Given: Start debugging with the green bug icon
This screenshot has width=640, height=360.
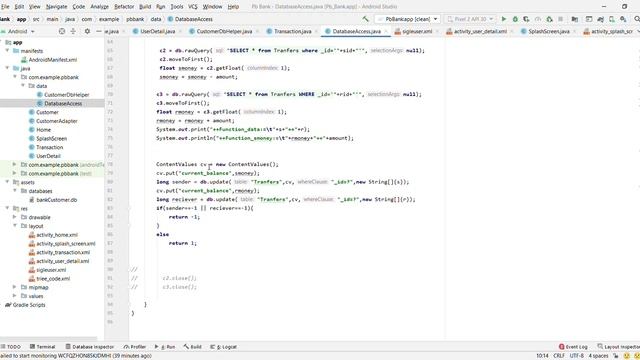Looking at the screenshot, I should (515, 19).
